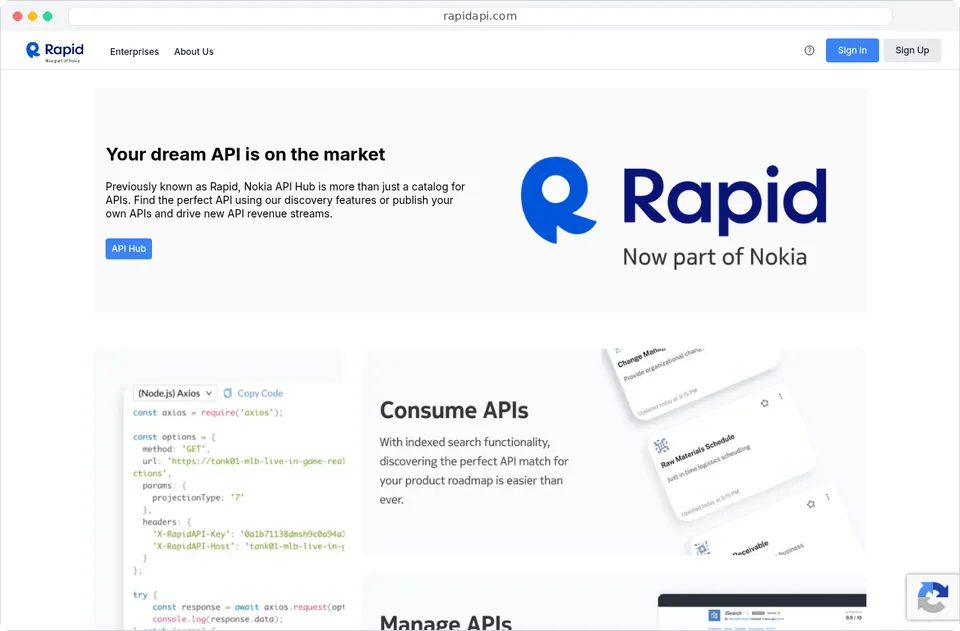
Task: Click the Sign In button
Action: pyautogui.click(x=852, y=50)
